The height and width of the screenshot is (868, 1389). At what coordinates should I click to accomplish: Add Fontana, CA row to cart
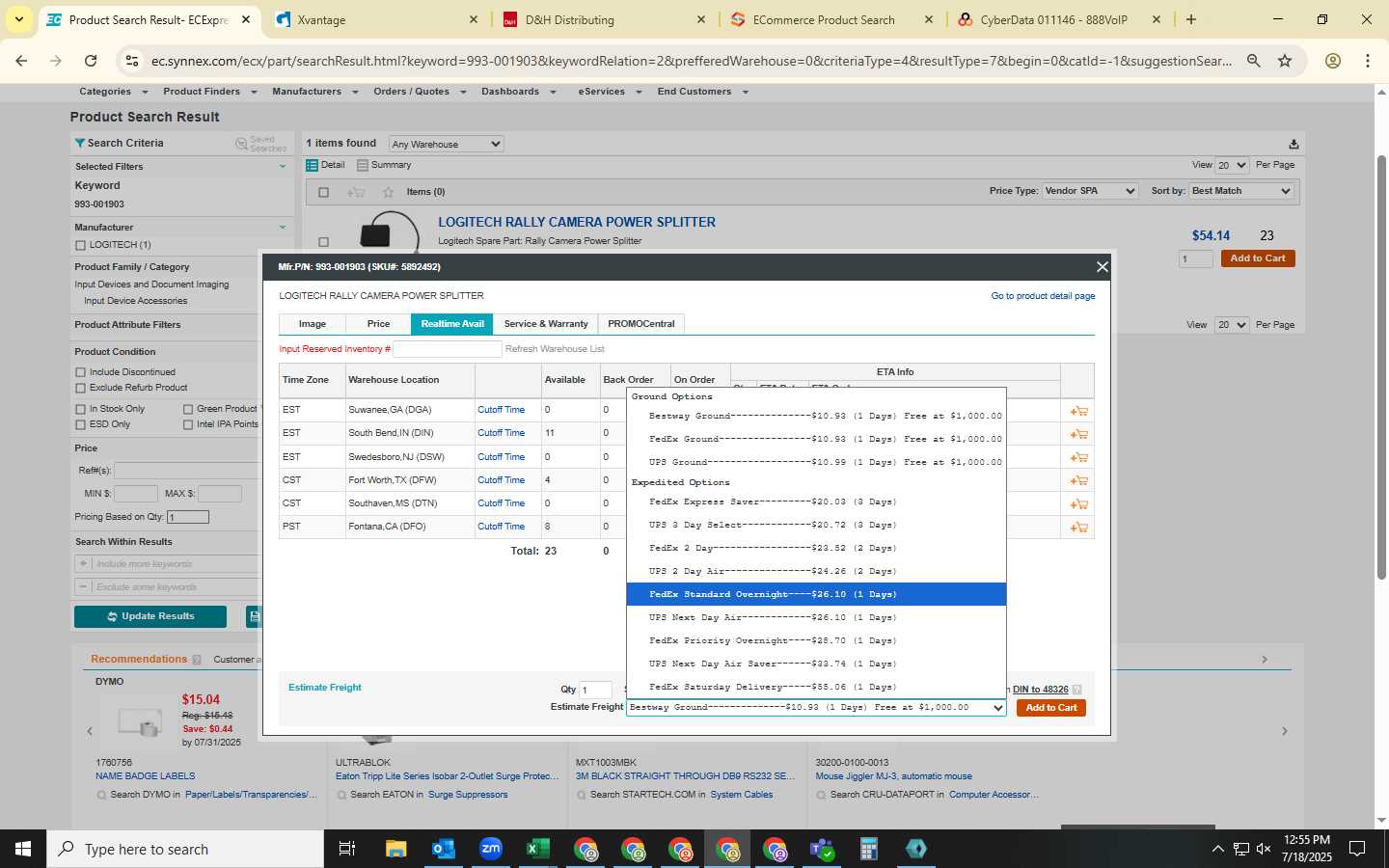(x=1078, y=528)
